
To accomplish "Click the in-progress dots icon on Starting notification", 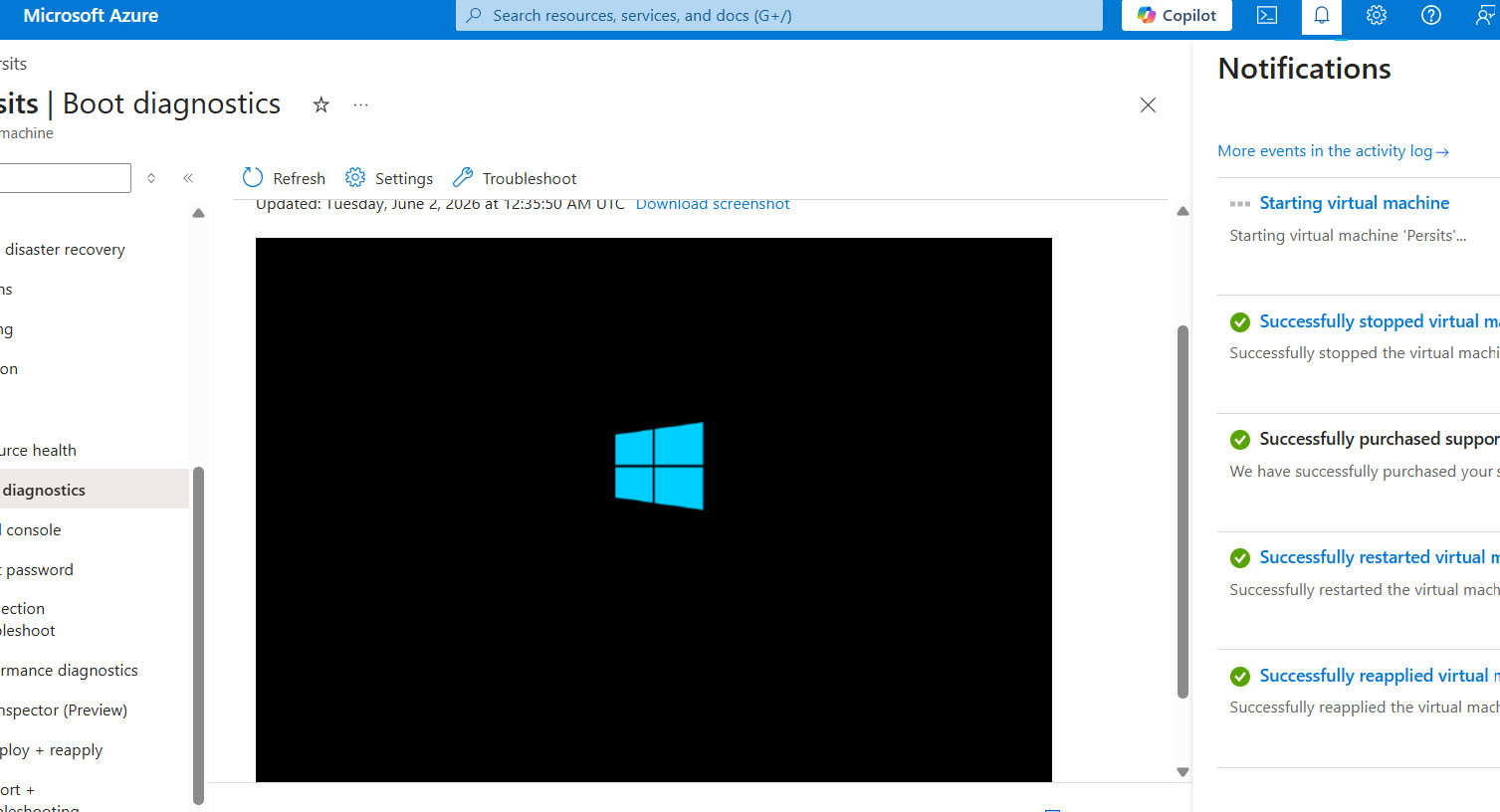I will coord(1240,204).
